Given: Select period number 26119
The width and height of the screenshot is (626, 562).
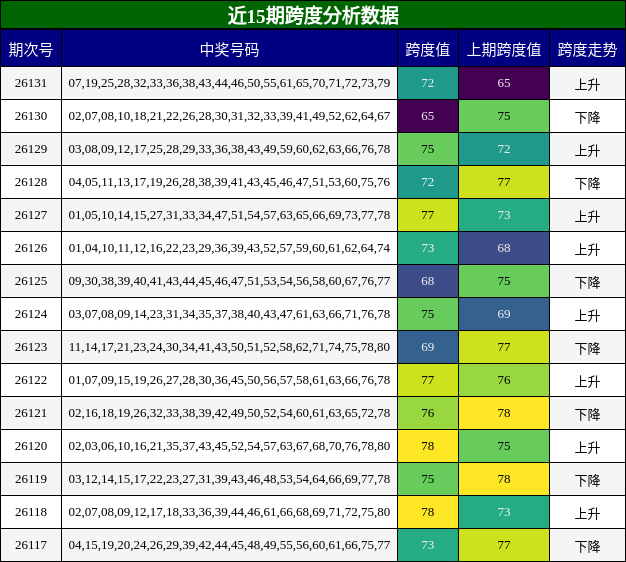Looking at the screenshot, I should pos(31,479).
